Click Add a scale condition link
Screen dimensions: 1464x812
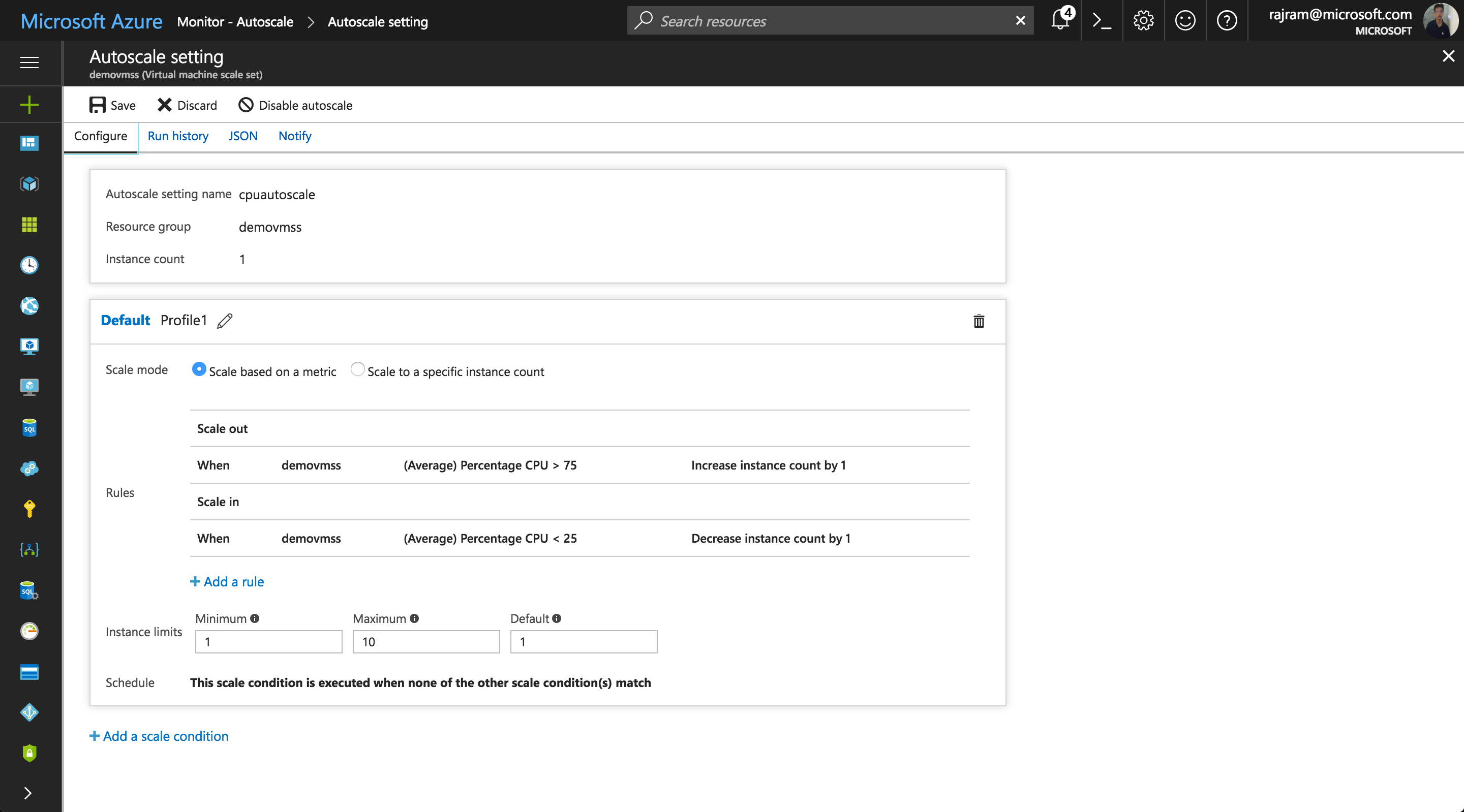pyautogui.click(x=159, y=736)
